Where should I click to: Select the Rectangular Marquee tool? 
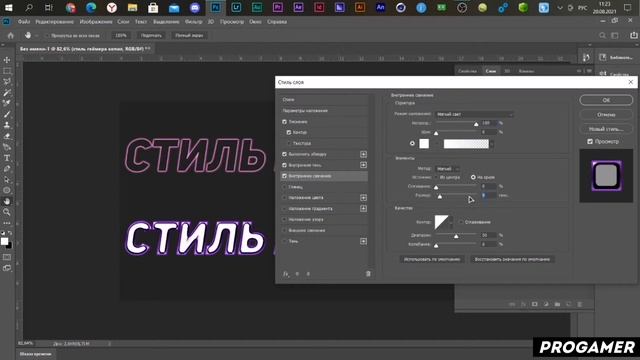[x=7, y=71]
